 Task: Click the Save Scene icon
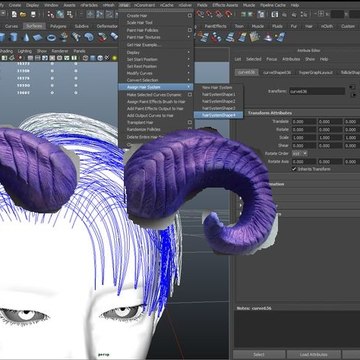click(33, 14)
